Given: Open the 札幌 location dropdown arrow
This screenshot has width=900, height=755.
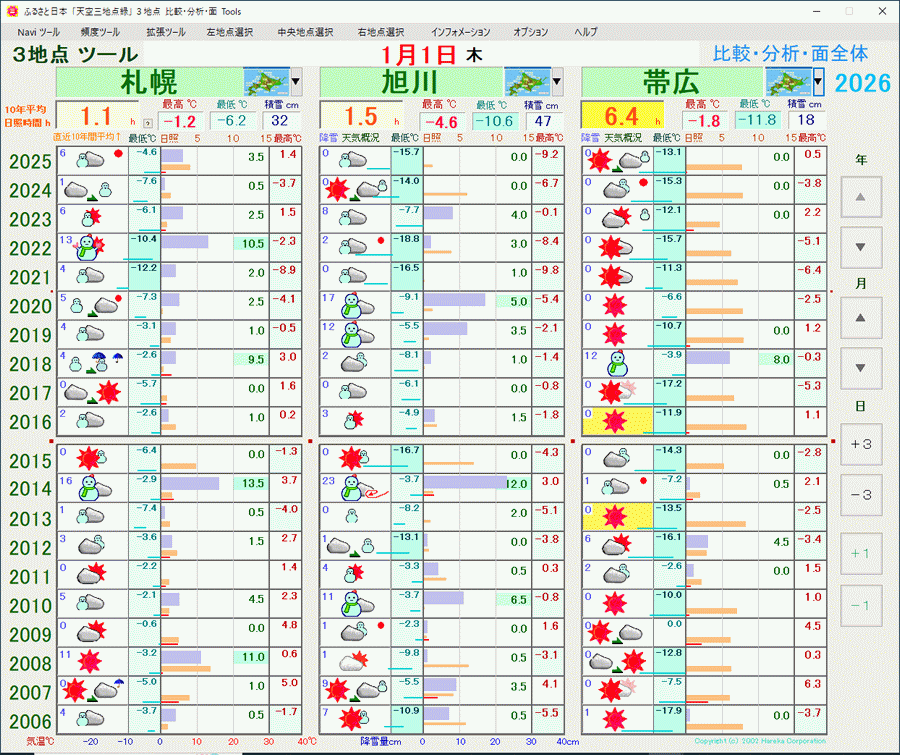Looking at the screenshot, I should click(x=295, y=81).
